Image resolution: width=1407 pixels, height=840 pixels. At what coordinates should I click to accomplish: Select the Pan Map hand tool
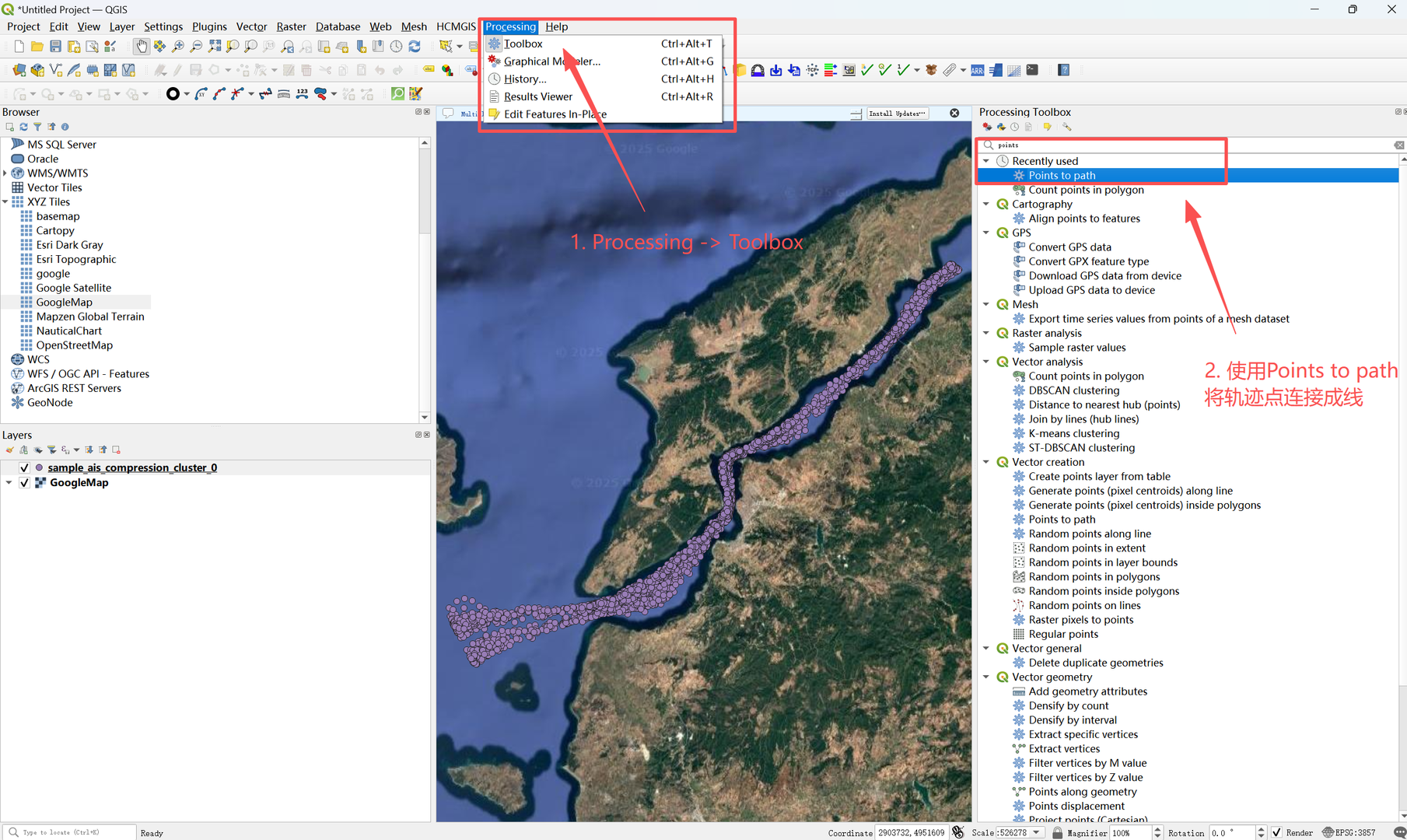[141, 47]
